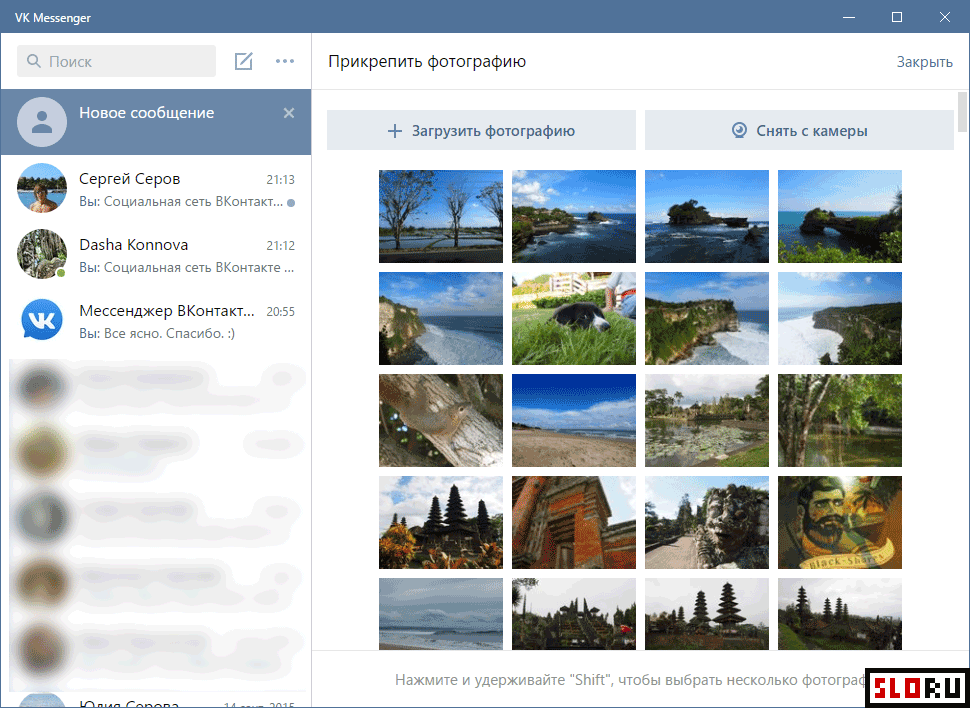The height and width of the screenshot is (708, 970).
Task: Select the red brick gate photo
Action: coord(574,522)
